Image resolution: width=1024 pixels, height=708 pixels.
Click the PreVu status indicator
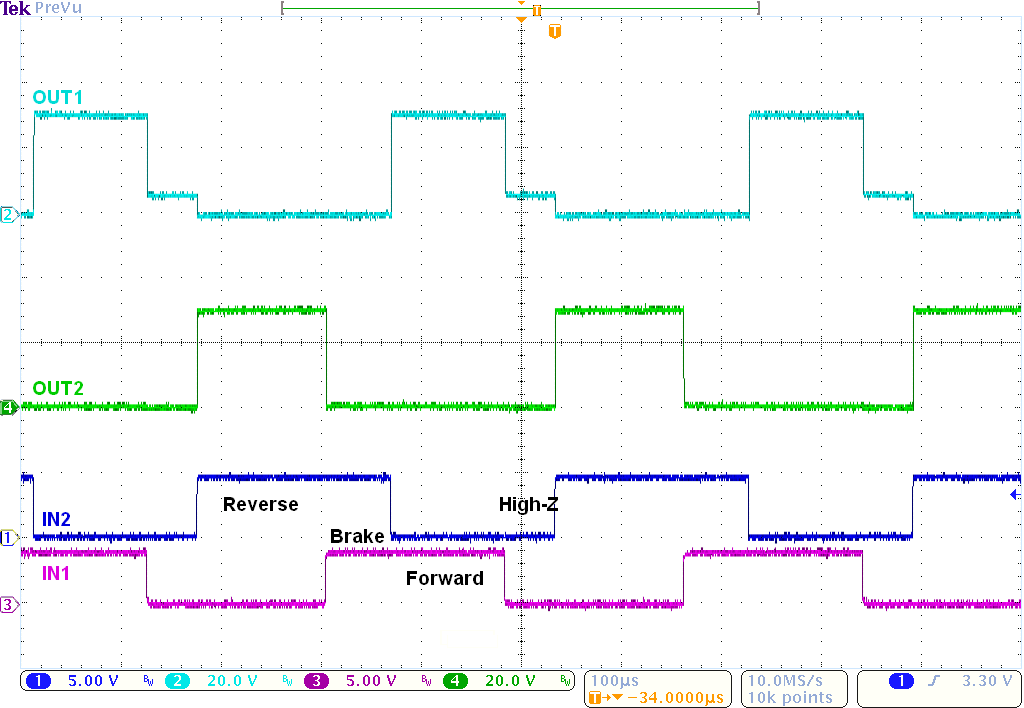click(57, 8)
